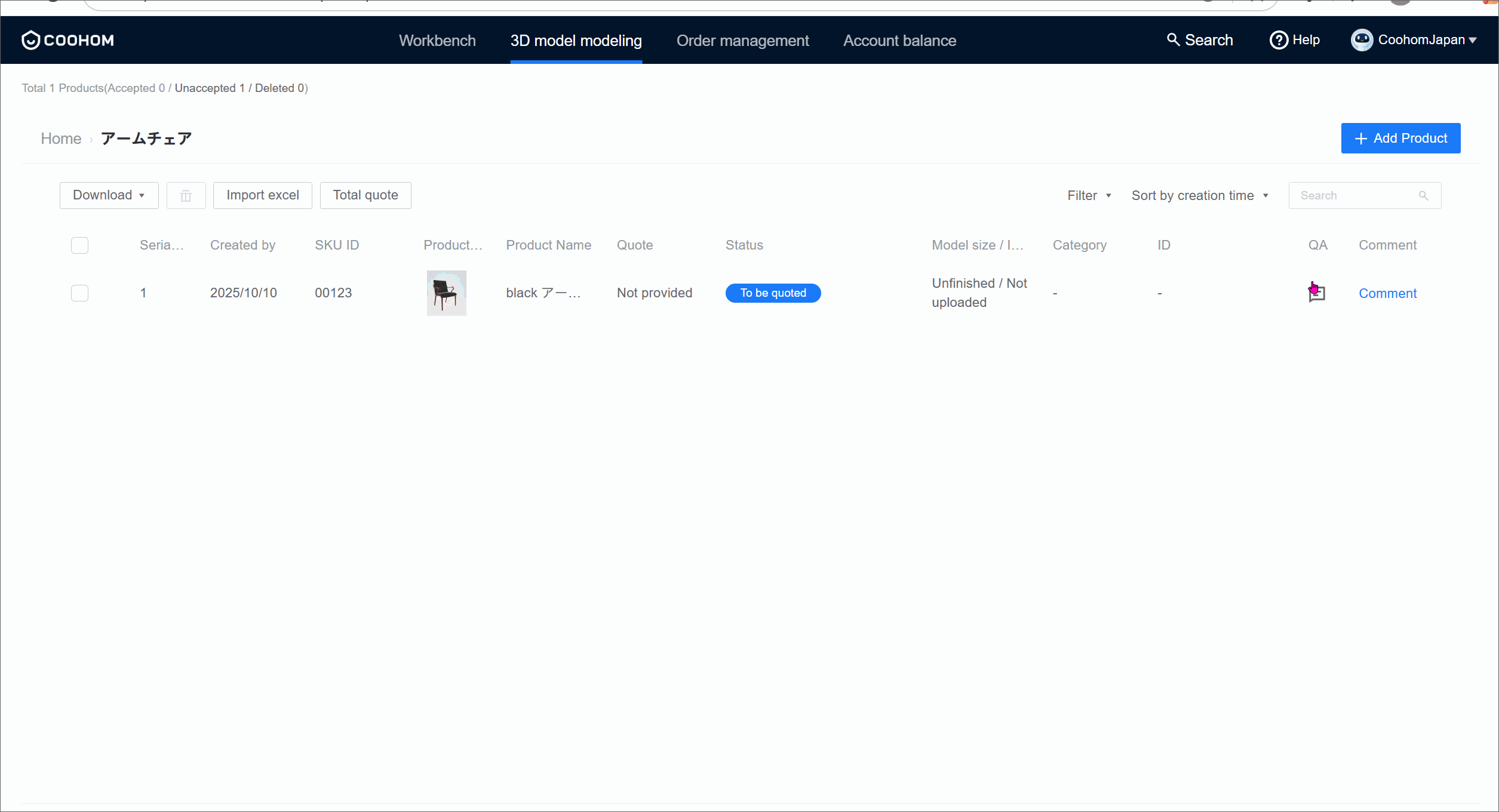Go to Order management tab

(x=742, y=41)
